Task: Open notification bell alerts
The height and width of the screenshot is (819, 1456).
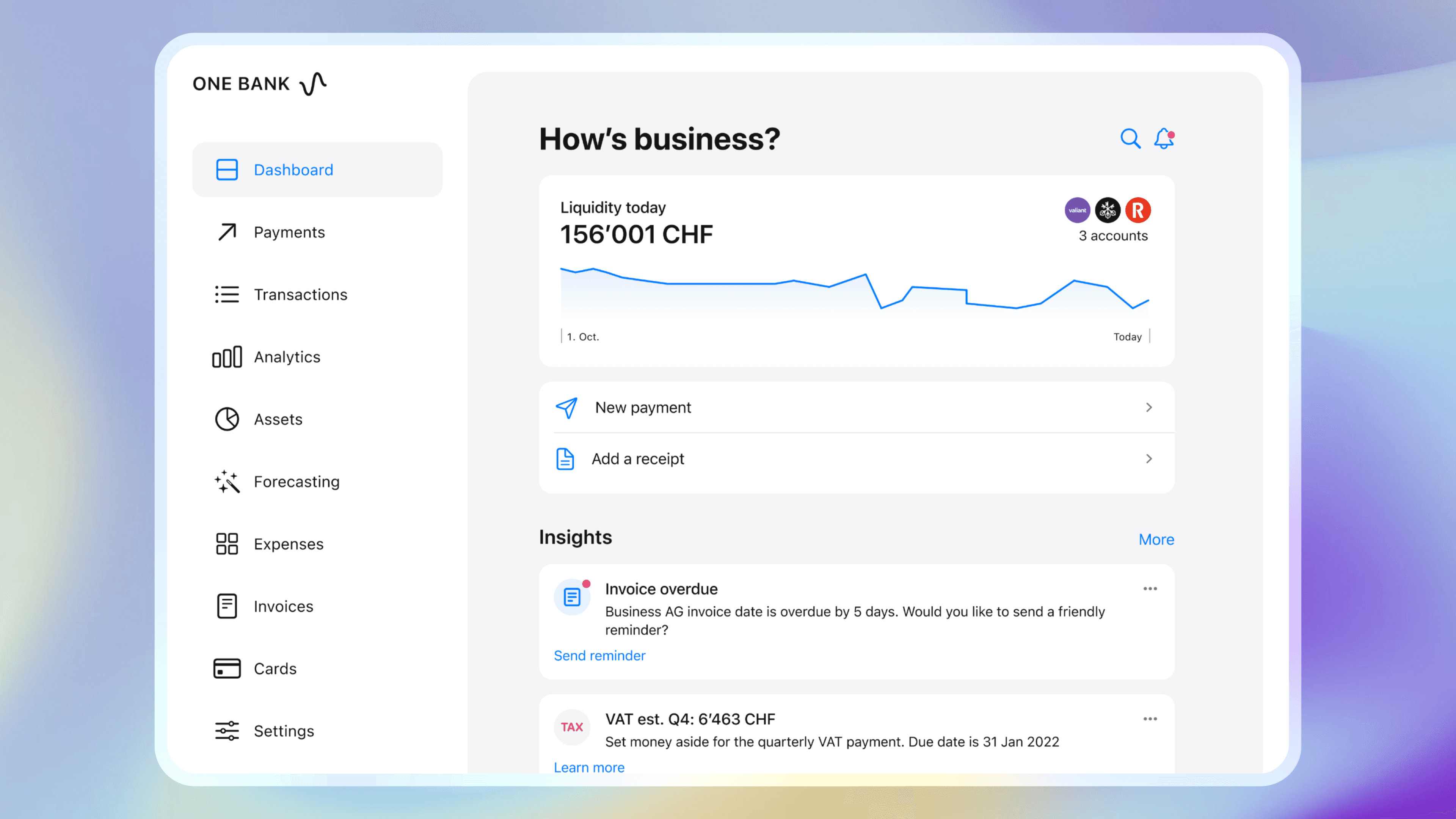Action: (1163, 139)
